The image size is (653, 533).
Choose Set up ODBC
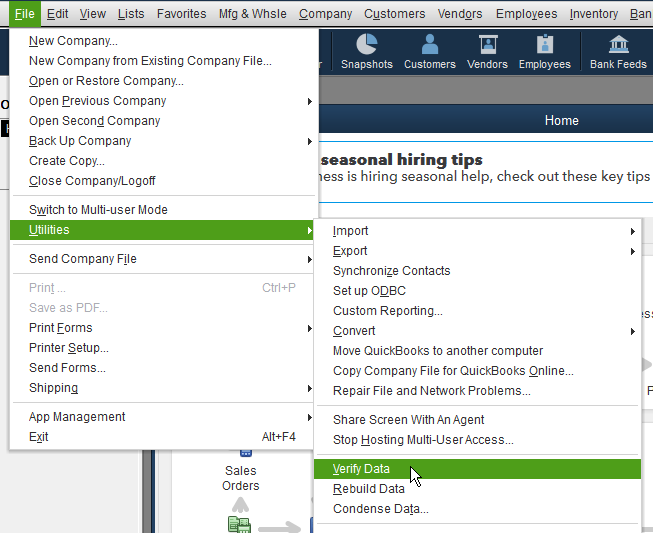pos(477,291)
